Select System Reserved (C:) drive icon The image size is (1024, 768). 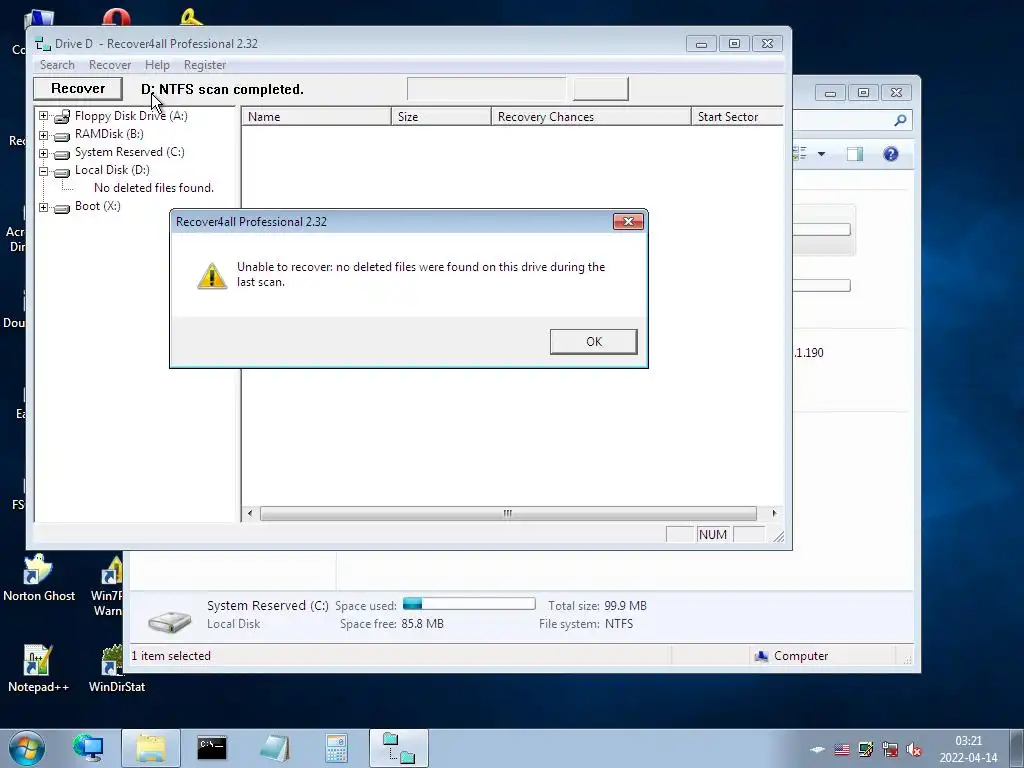[x=62, y=154]
